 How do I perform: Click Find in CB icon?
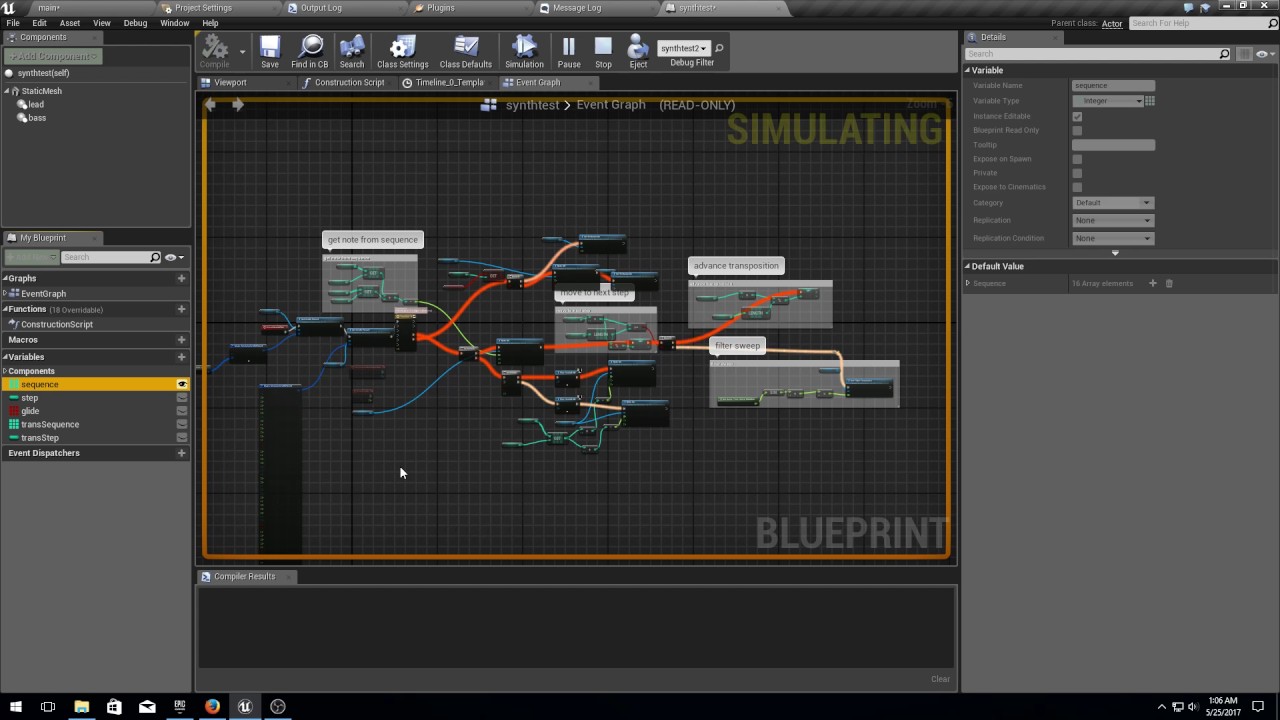310,52
